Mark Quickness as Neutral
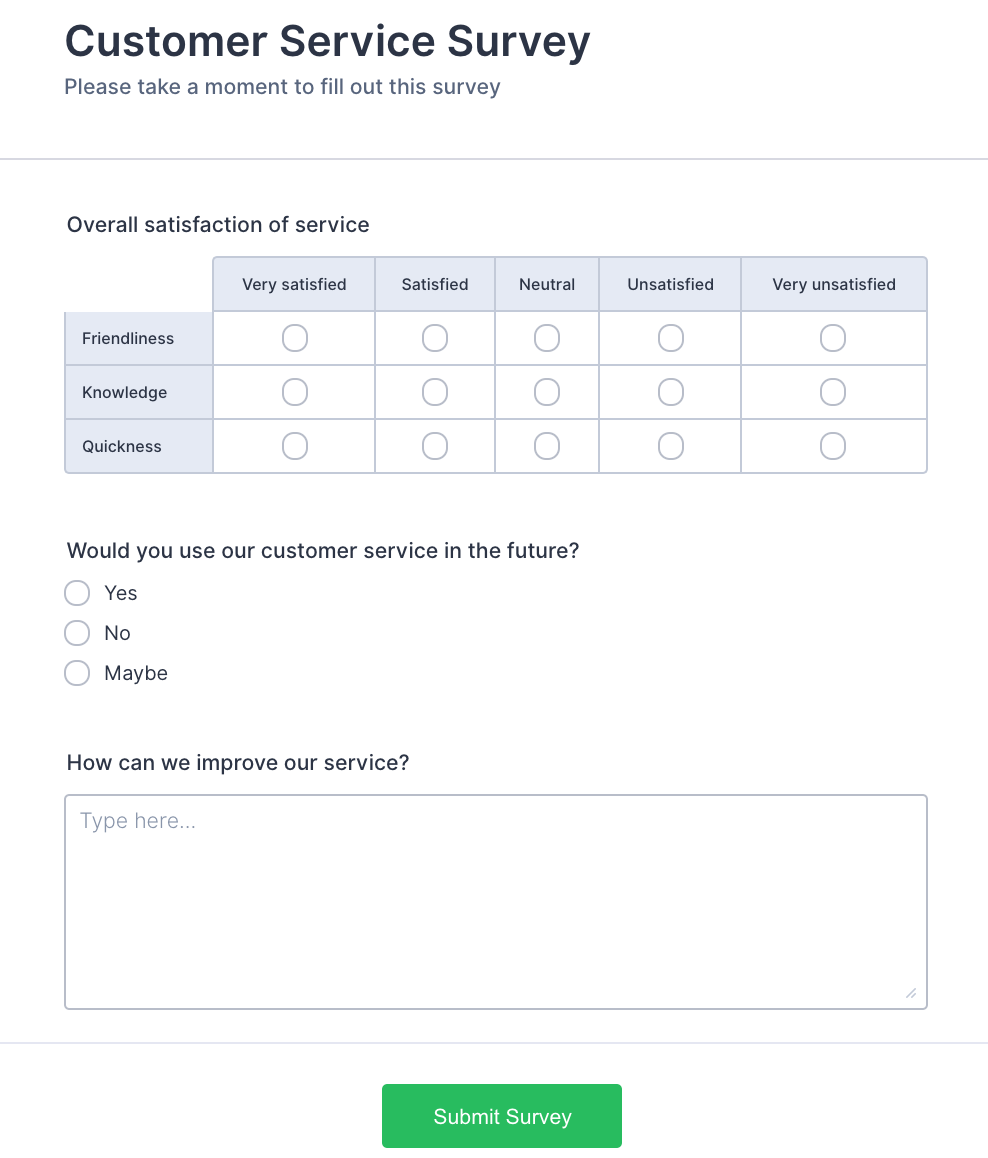The image size is (988, 1158). point(547,446)
